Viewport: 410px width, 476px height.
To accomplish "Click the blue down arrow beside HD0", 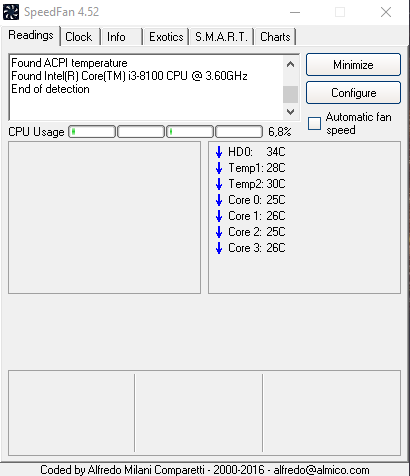I will click(219, 152).
